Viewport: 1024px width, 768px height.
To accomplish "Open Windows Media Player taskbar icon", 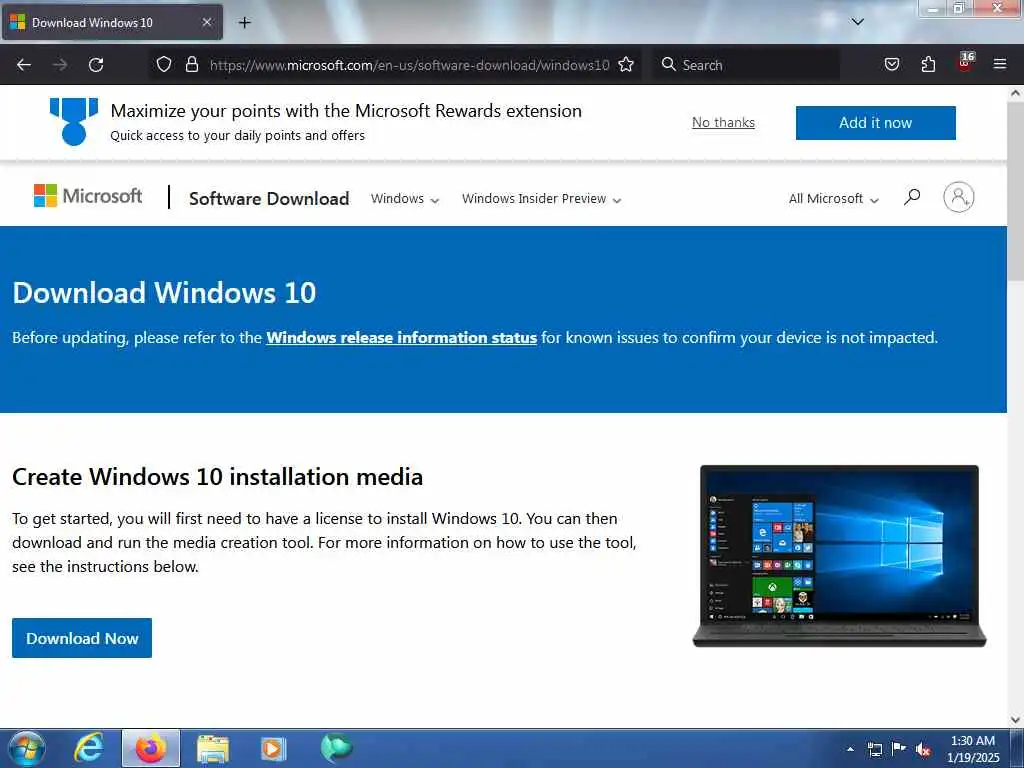I will [274, 748].
